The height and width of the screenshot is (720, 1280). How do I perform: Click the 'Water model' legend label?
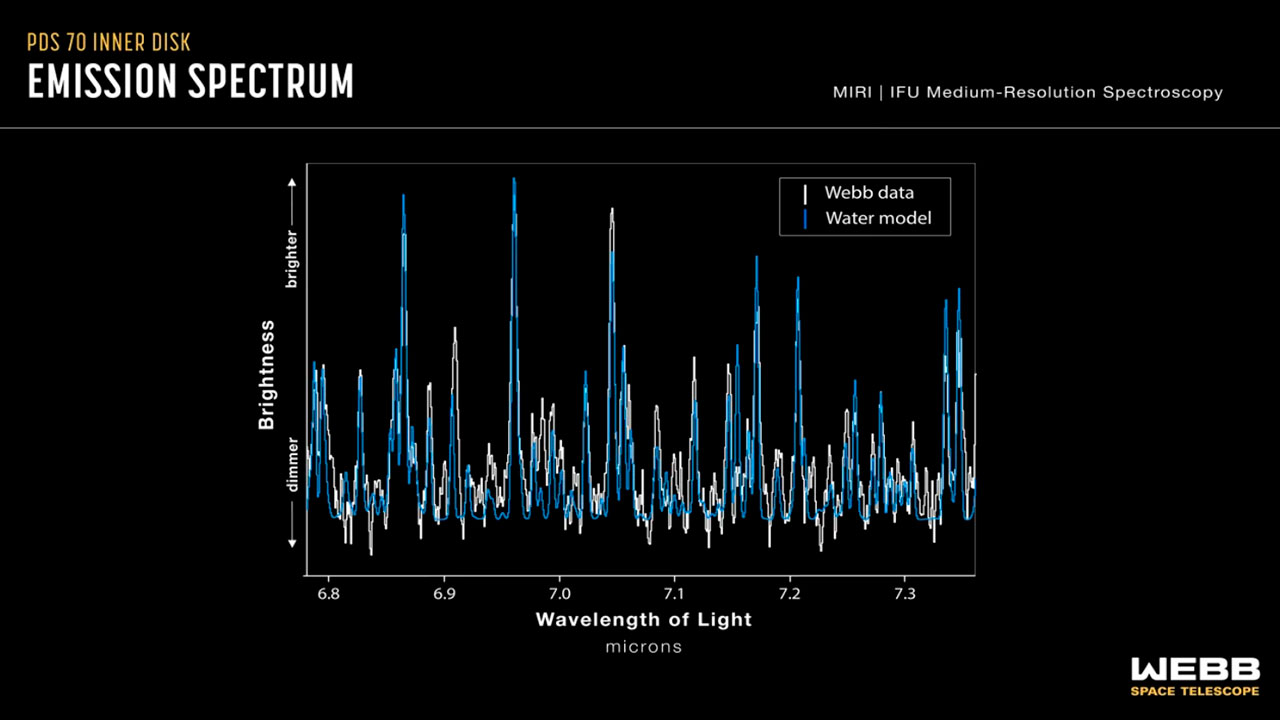pos(877,218)
